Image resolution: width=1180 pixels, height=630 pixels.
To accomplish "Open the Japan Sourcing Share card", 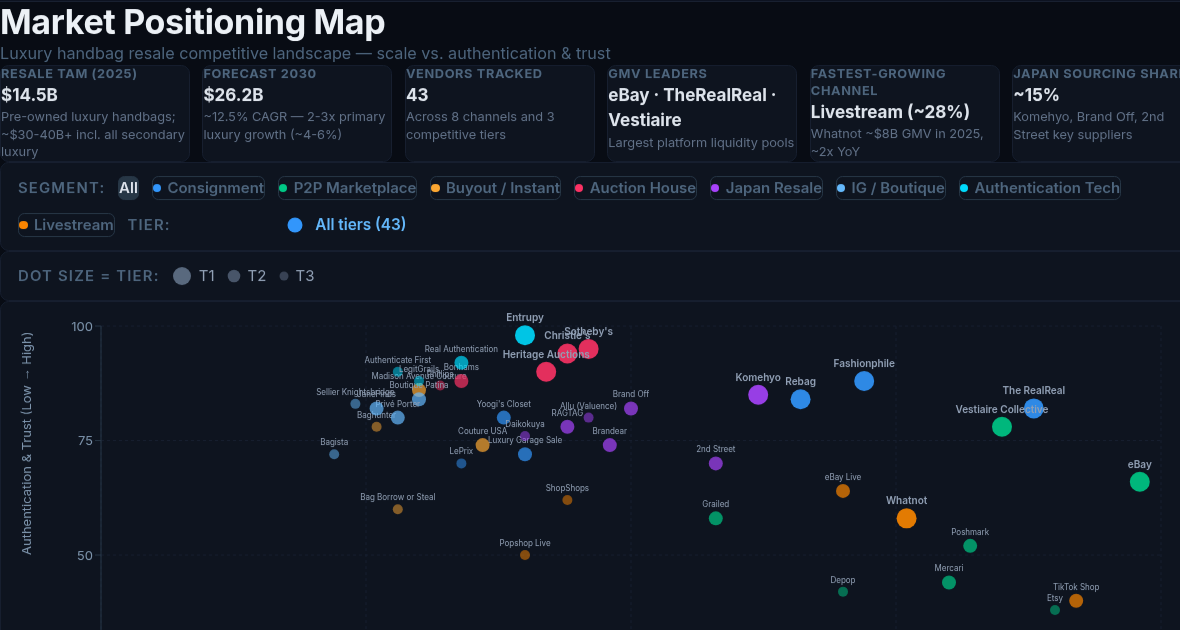I will pos(1096,113).
